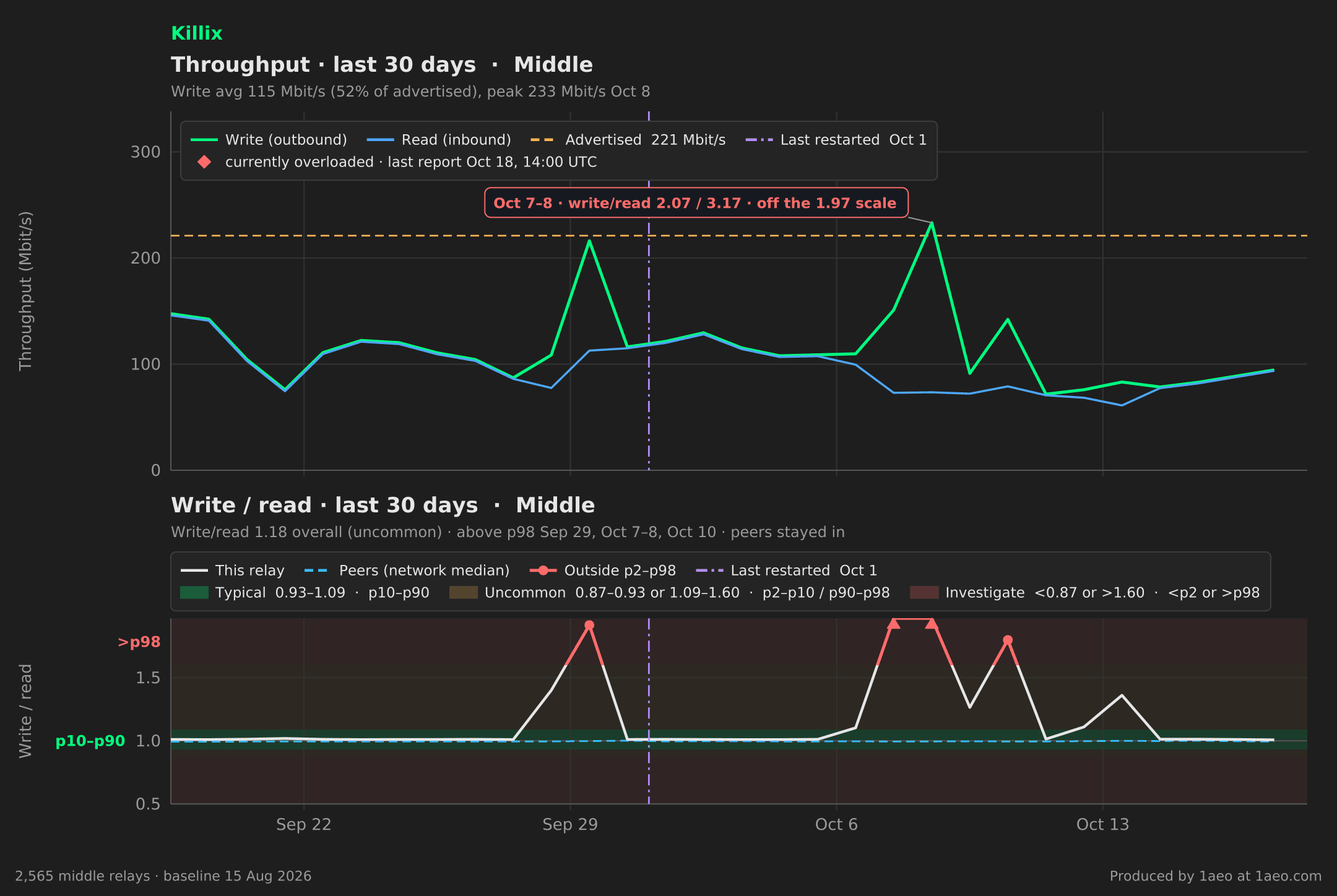Click the Write avg 115 Mbit/s subtitle
The height and width of the screenshot is (896, 1337).
coord(410,92)
